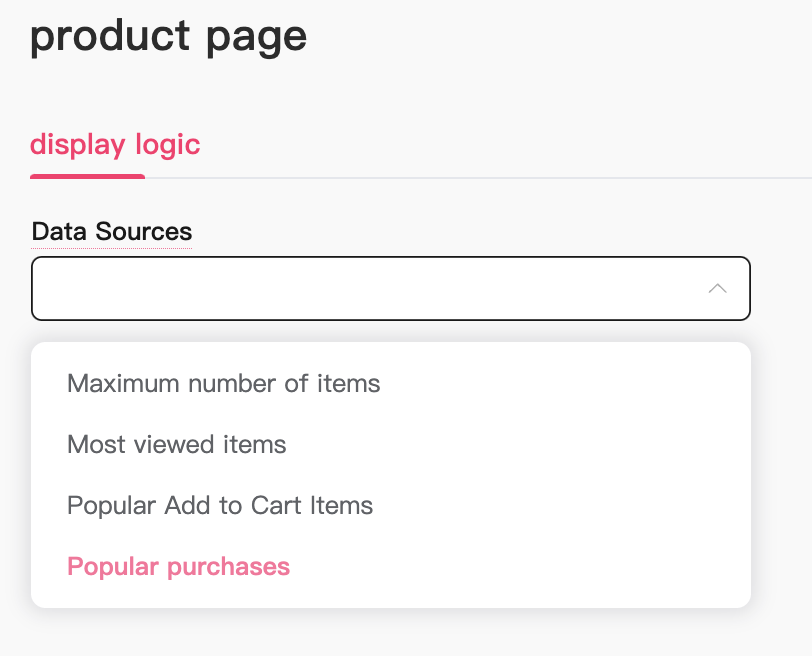Set data source to Most viewed items

177,444
